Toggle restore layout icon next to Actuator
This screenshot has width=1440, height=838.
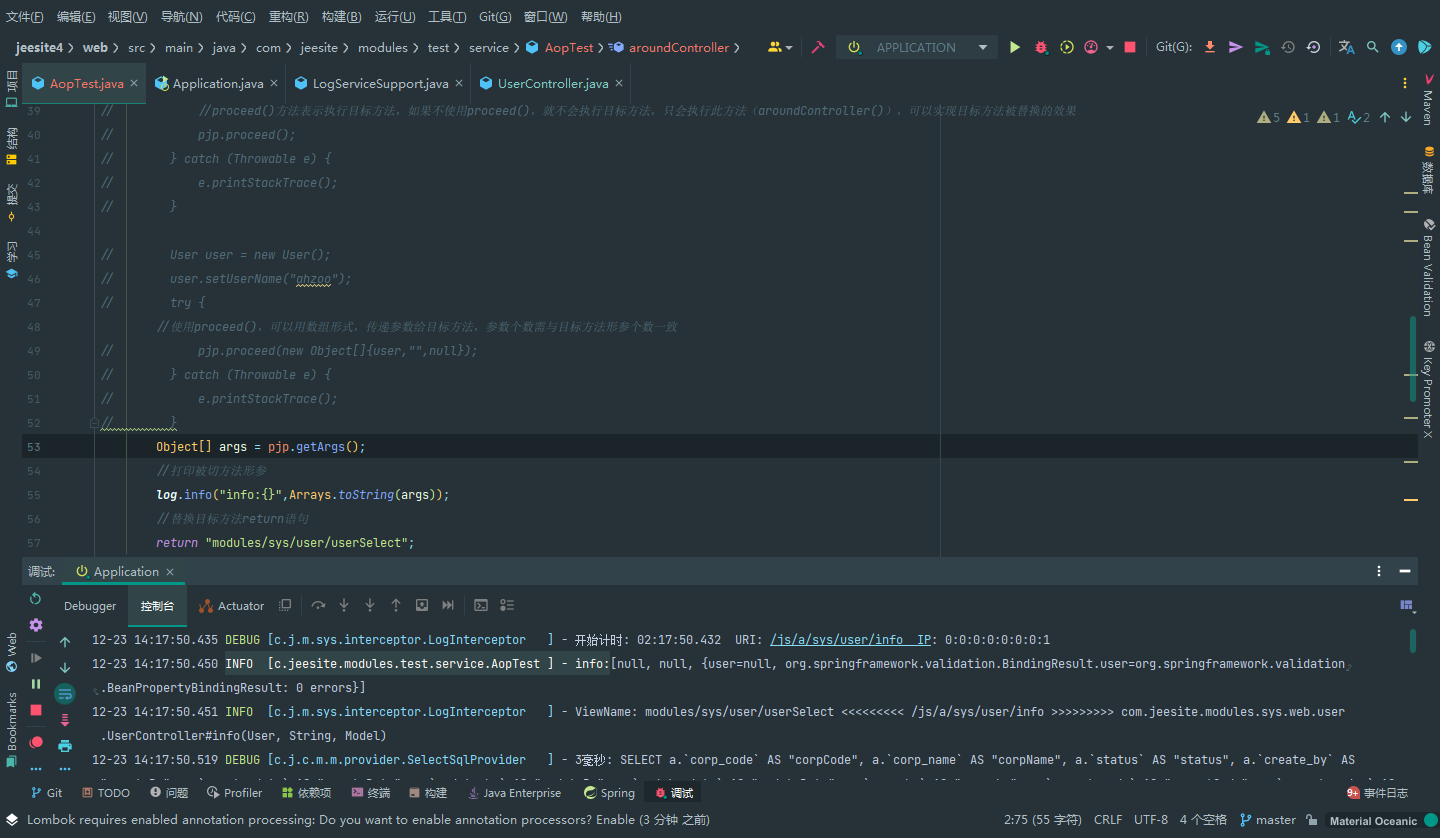coord(285,605)
